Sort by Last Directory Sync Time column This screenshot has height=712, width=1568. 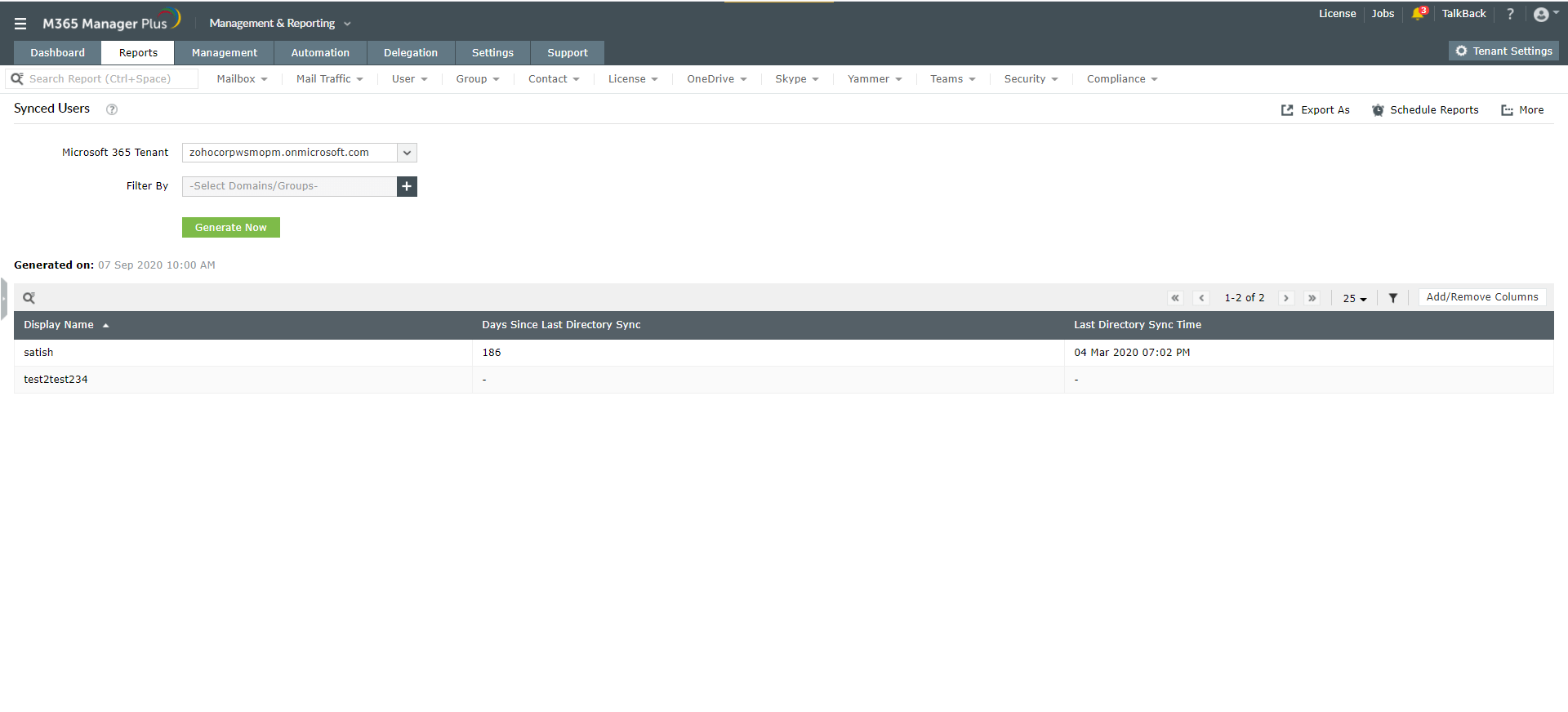click(x=1138, y=325)
